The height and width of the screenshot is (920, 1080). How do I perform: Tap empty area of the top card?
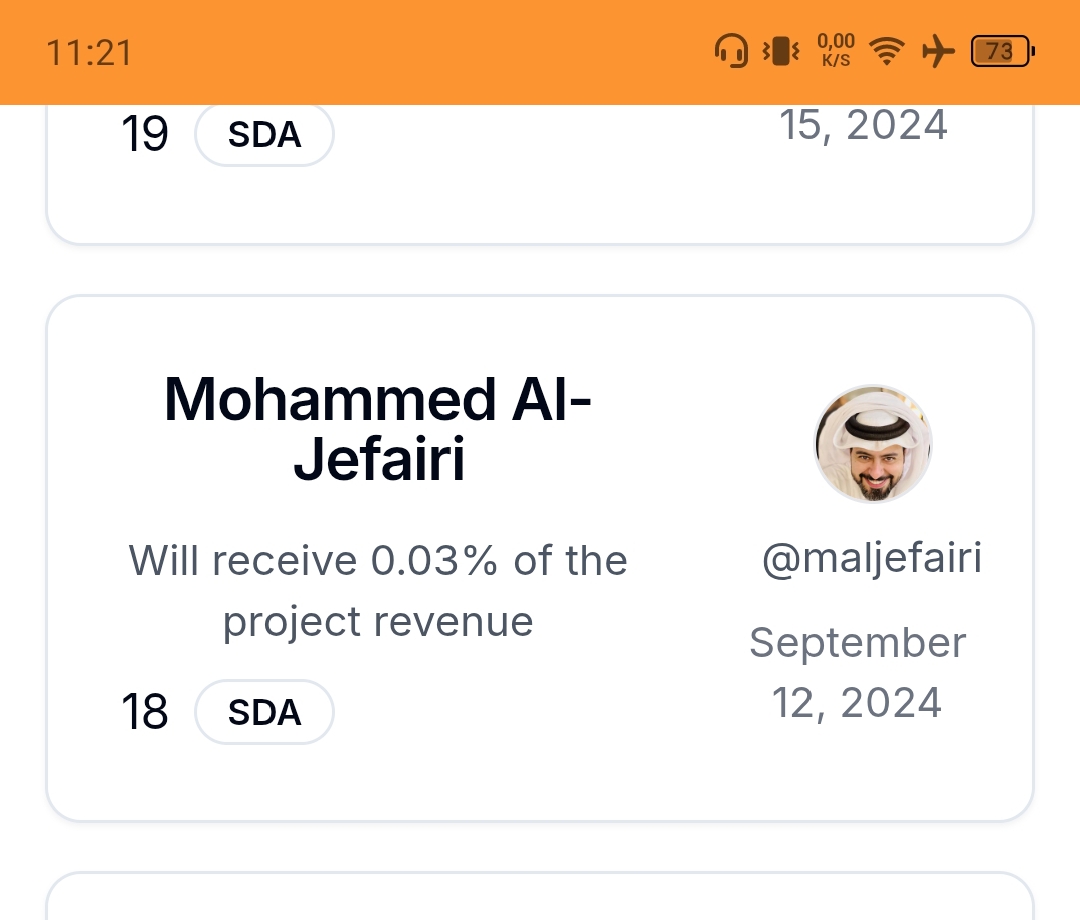[x=540, y=200]
